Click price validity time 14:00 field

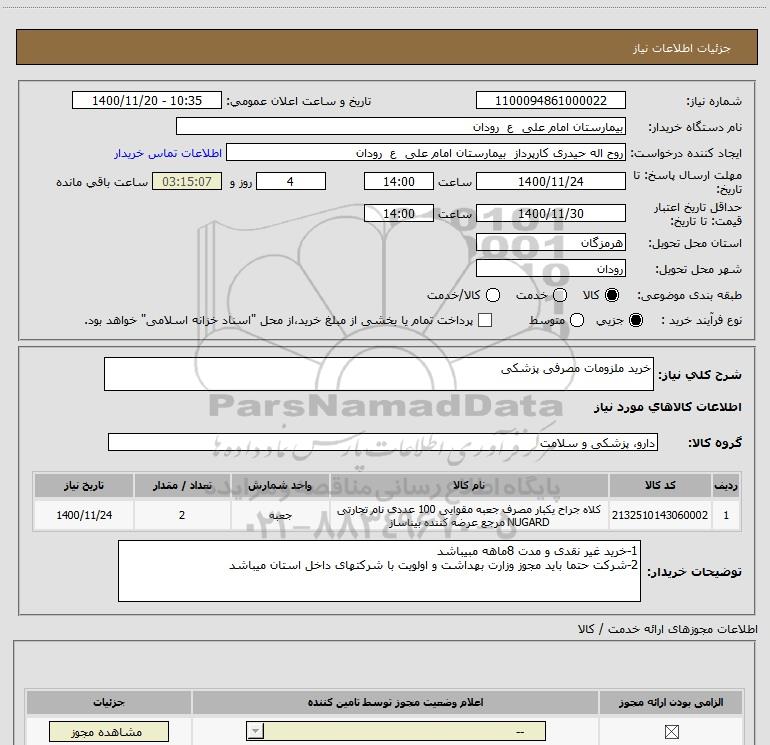tap(399, 213)
